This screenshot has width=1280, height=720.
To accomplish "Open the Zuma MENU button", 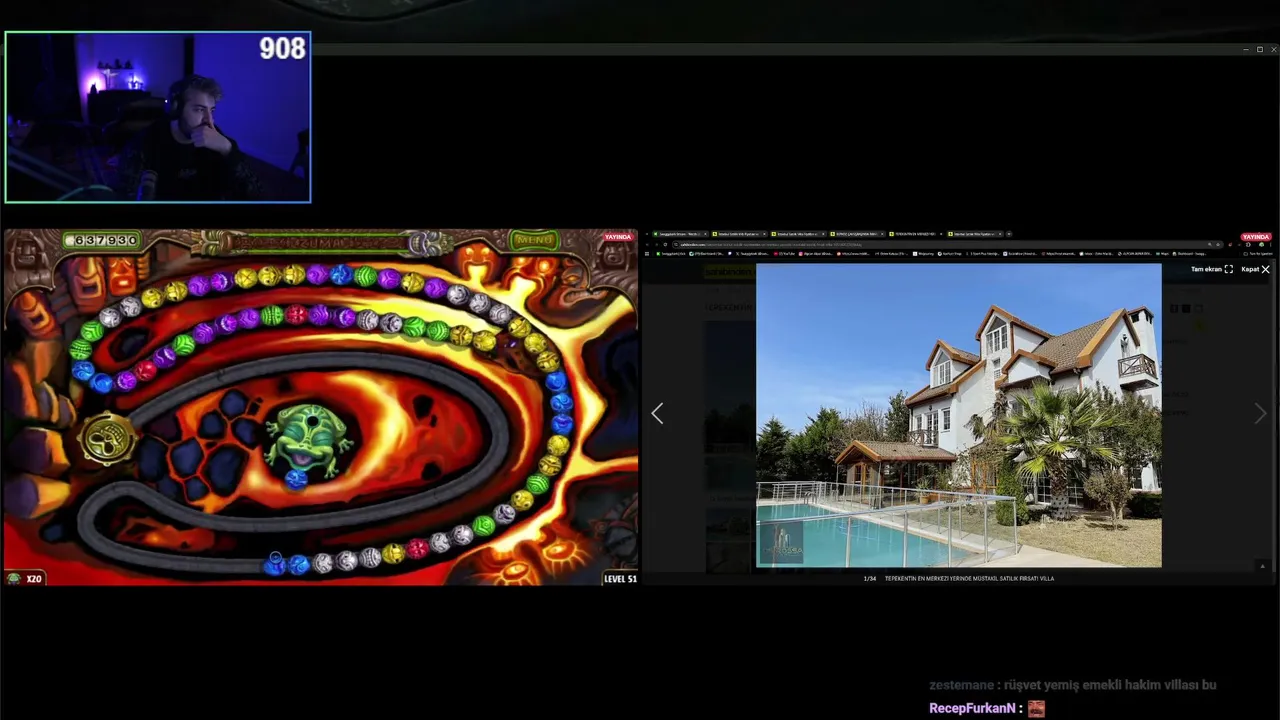I will pyautogui.click(x=534, y=240).
